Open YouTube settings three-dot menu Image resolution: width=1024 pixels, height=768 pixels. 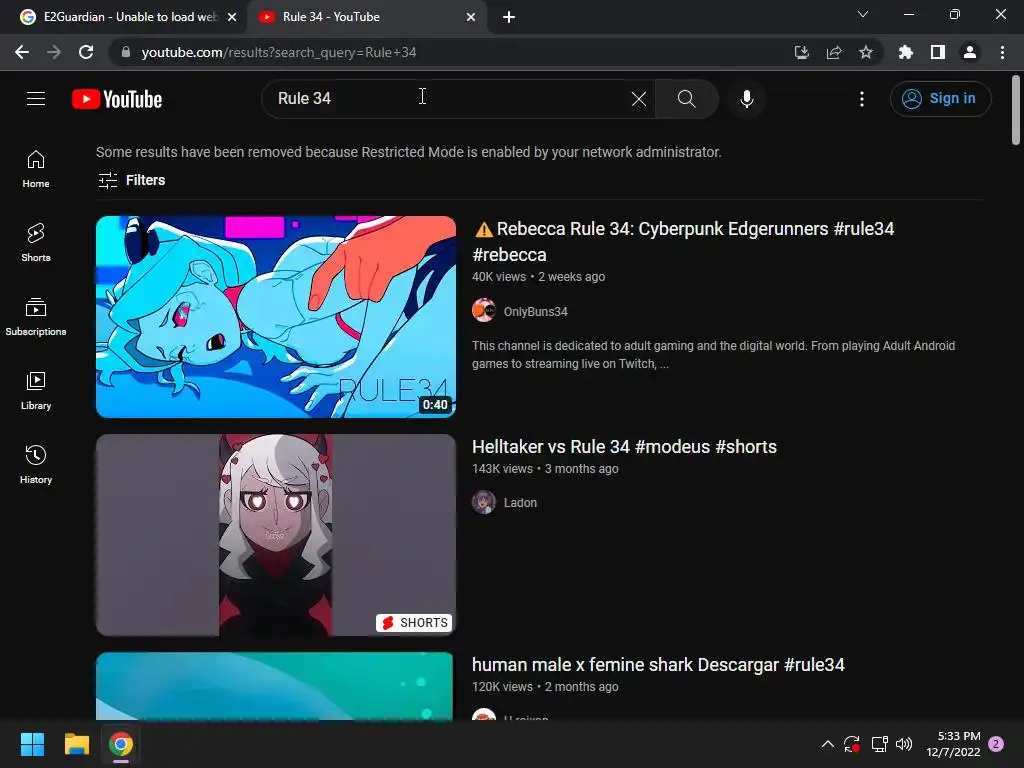point(862,99)
